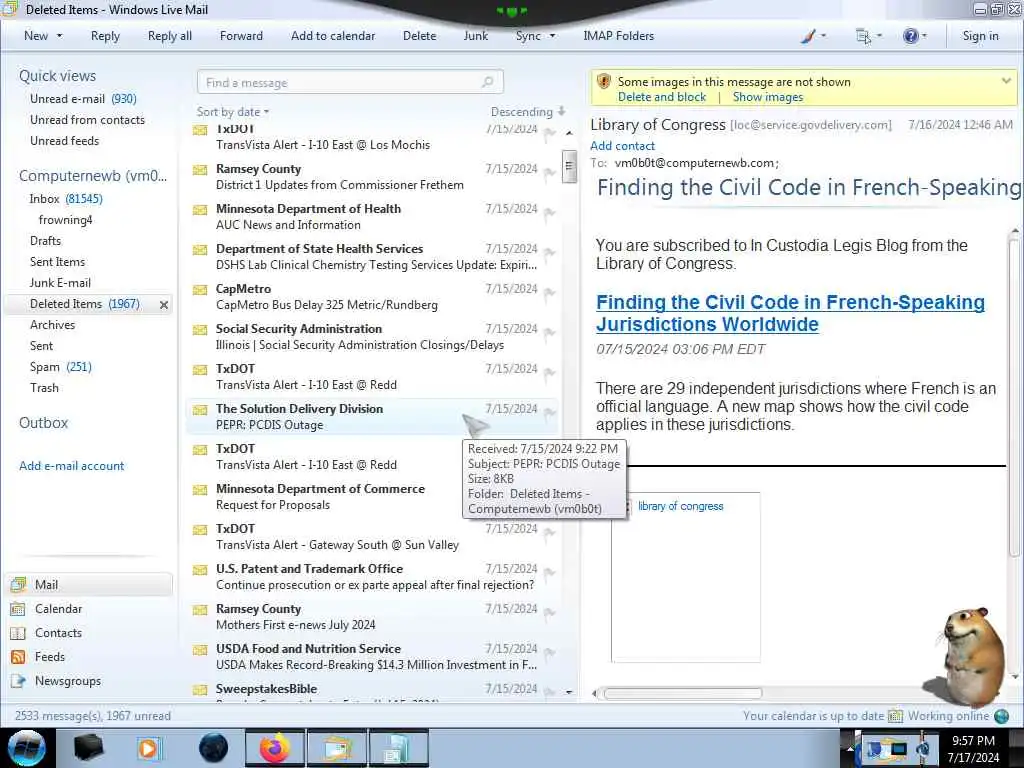Flag the USDA Food and Nutrition Service message
This screenshot has width=1024, height=768.
click(x=550, y=653)
